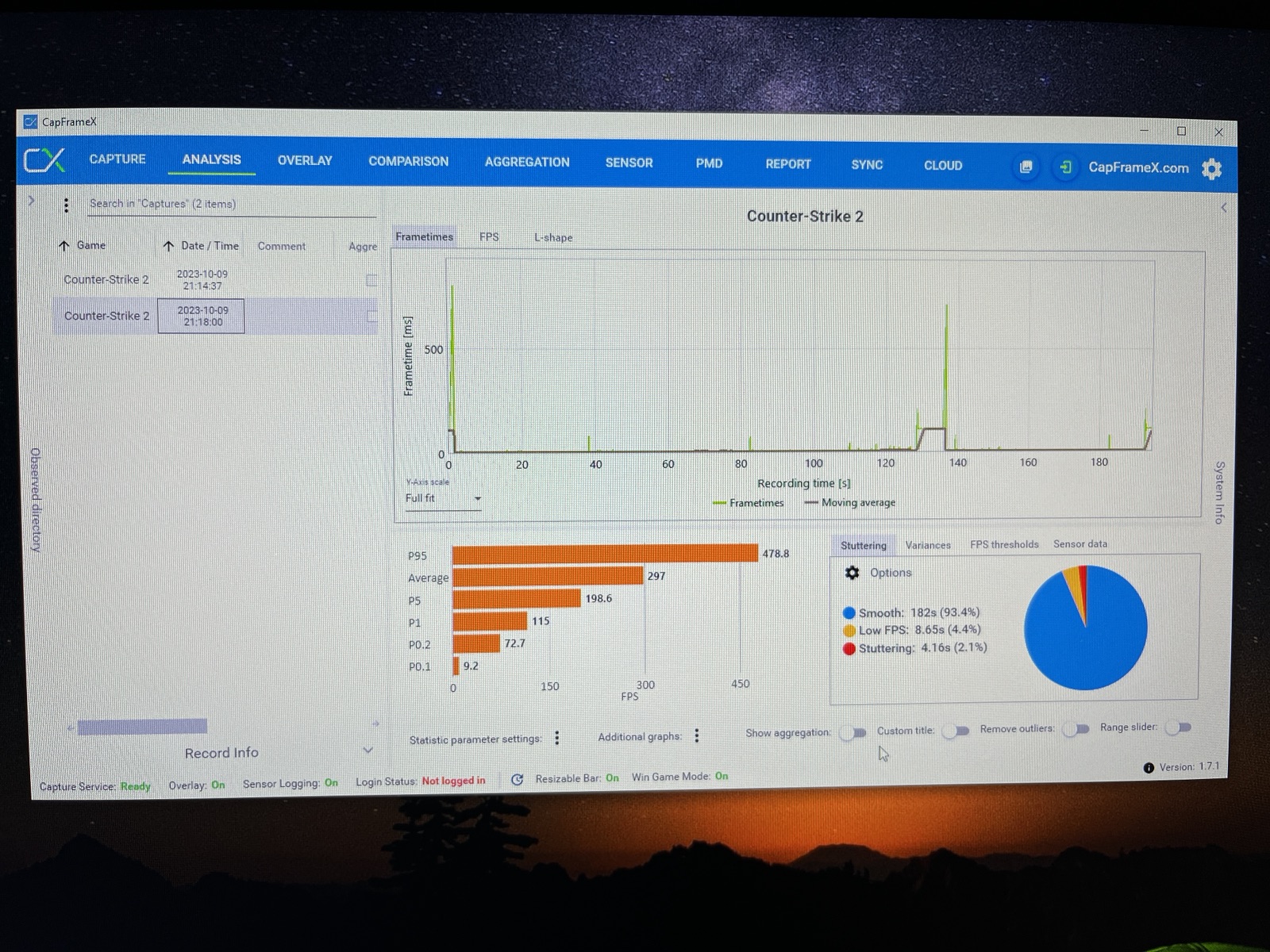
Task: Click the Counter-Strike 2 graph title
Action: click(x=805, y=216)
